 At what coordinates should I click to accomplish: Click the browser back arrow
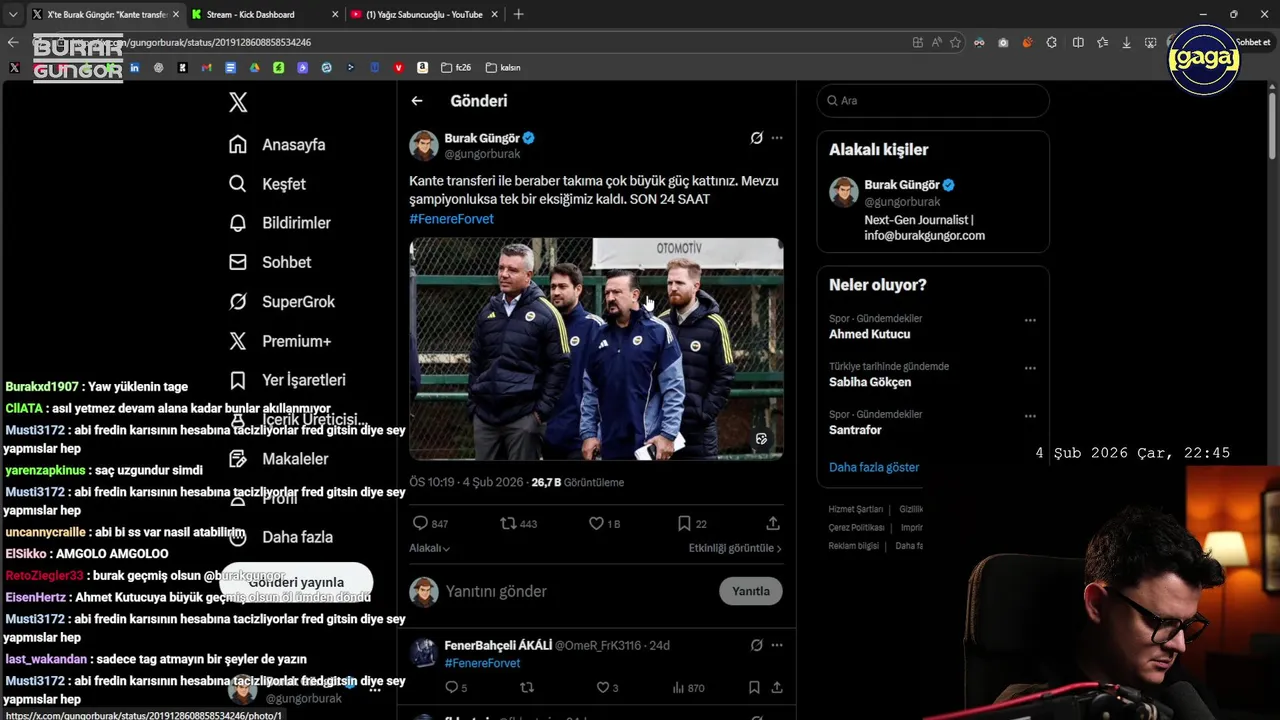pos(13,42)
